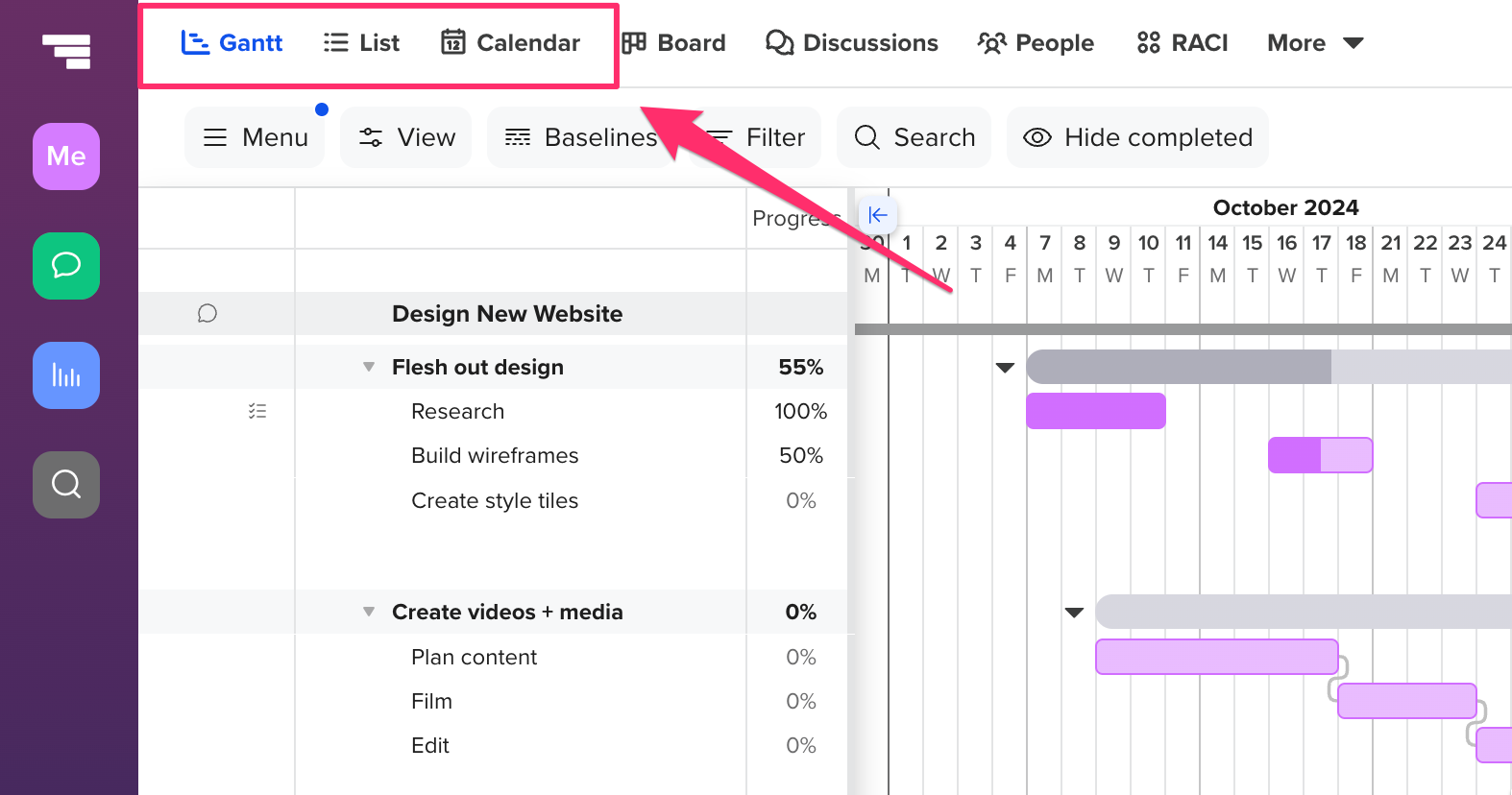1512x795 pixels.
Task: Collapse task panel with blue arrow icon
Action: pos(877,215)
